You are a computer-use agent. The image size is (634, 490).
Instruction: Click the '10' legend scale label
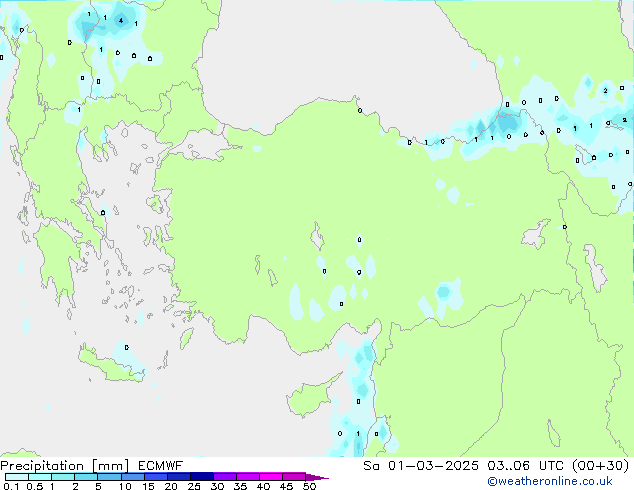tap(125, 486)
